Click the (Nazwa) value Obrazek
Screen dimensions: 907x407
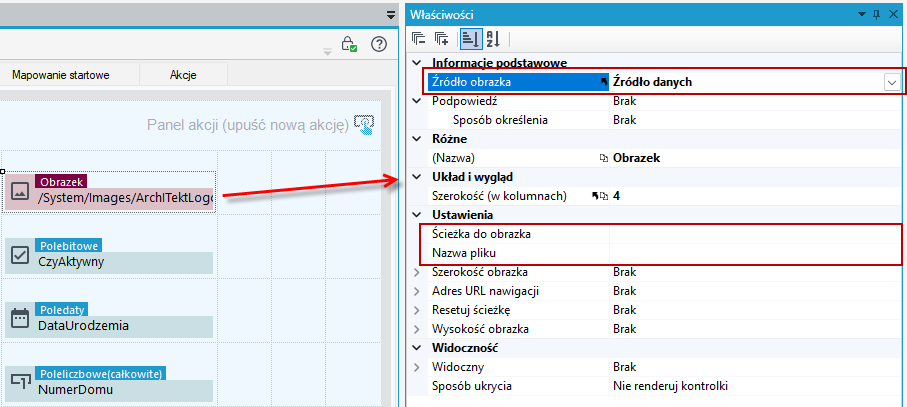(x=636, y=158)
